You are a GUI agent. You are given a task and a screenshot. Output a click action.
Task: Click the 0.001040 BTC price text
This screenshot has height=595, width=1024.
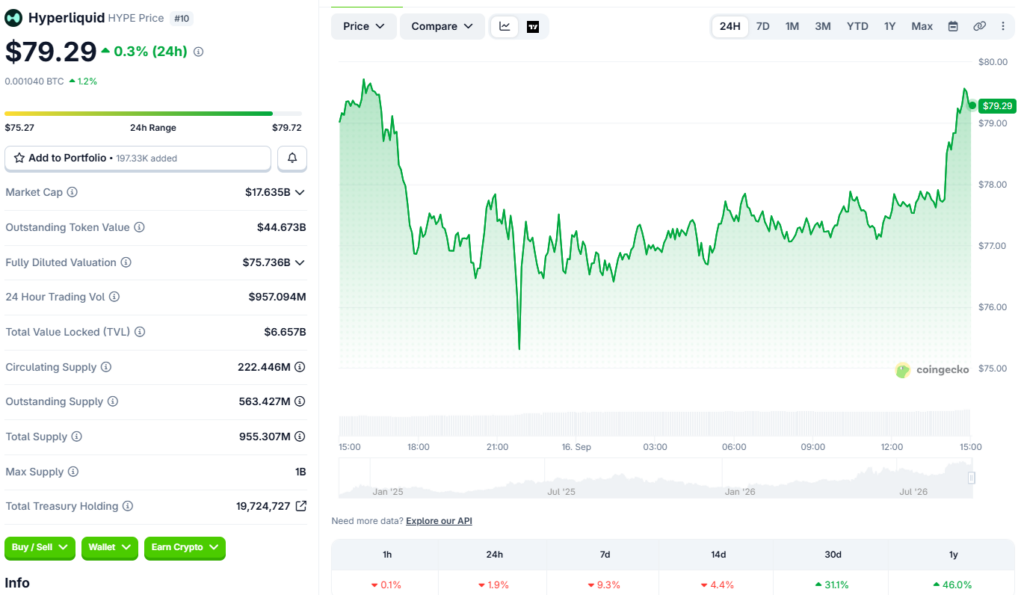(x=35, y=82)
